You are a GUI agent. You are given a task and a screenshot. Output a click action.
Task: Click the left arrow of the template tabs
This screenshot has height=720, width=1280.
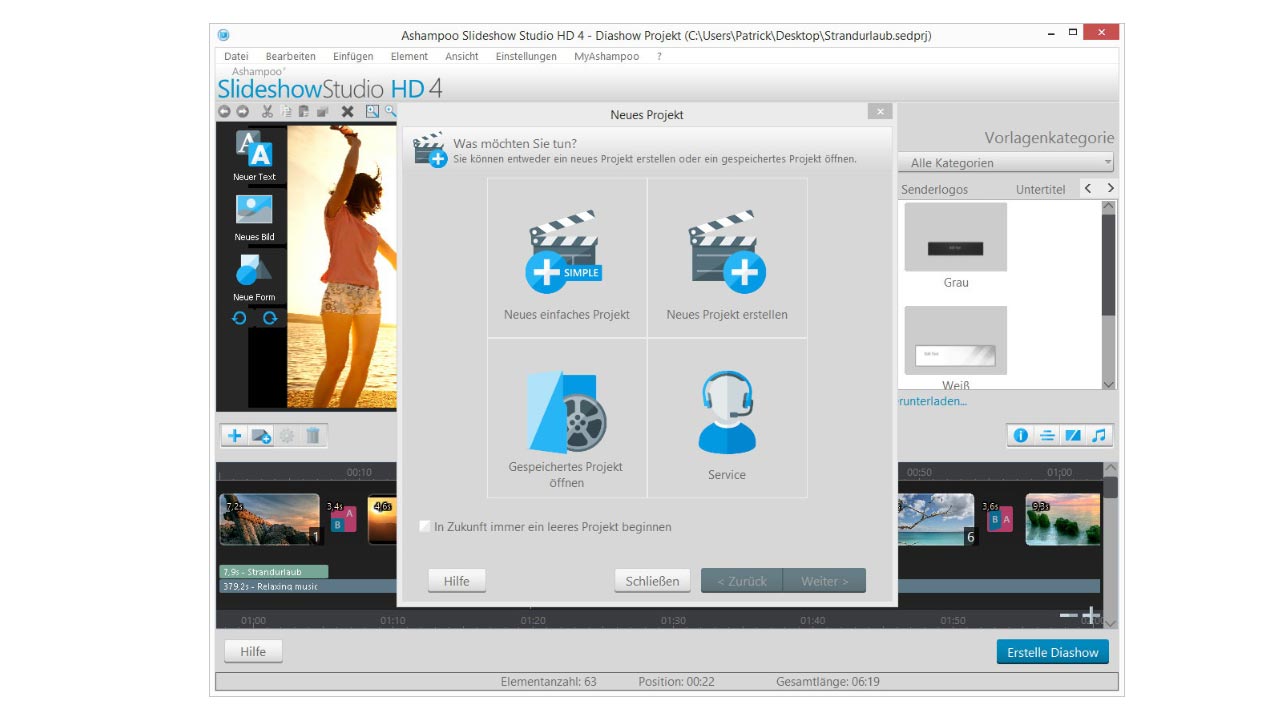coord(1089,188)
